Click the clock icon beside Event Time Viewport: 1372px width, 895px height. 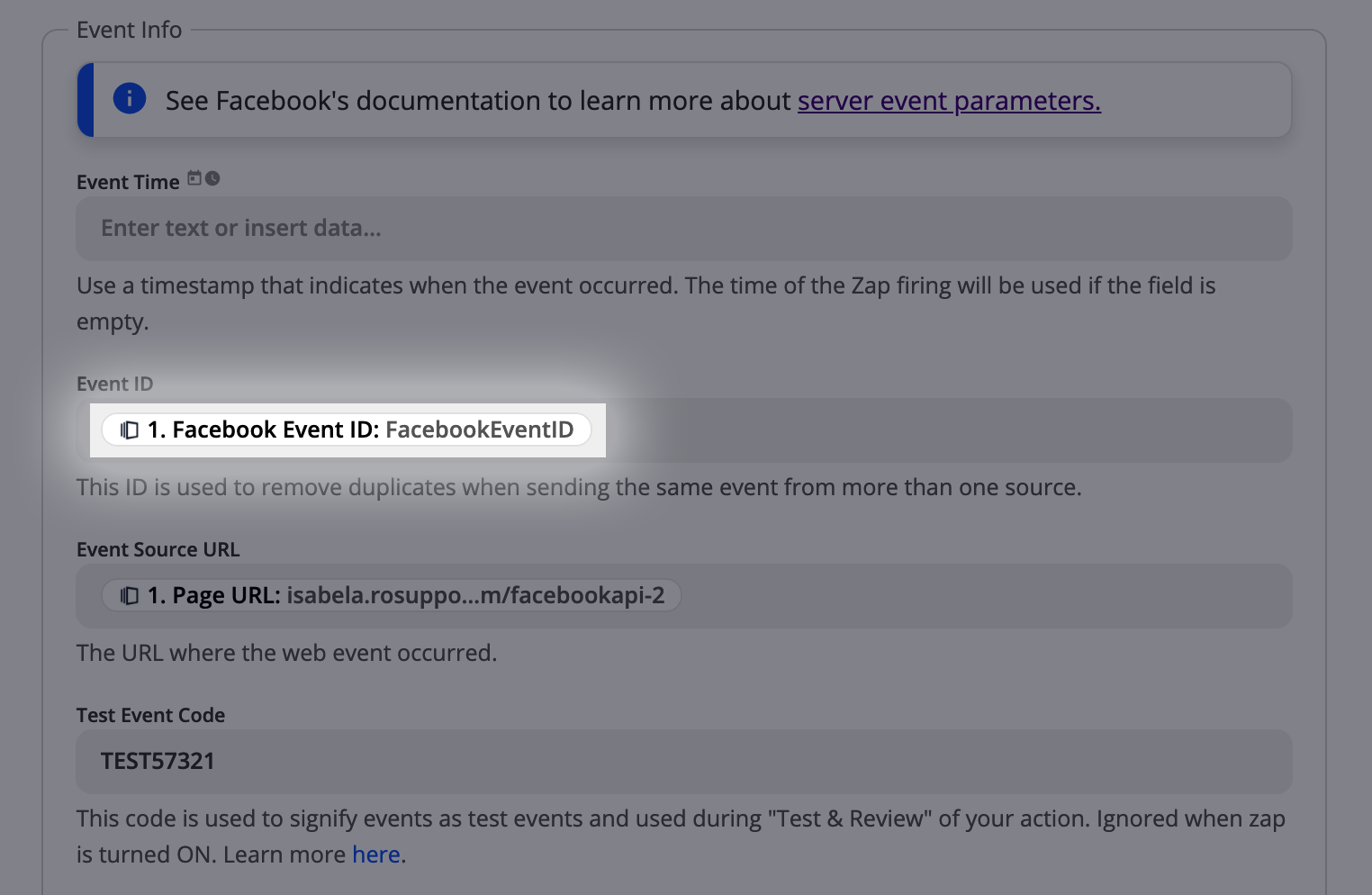pos(212,178)
